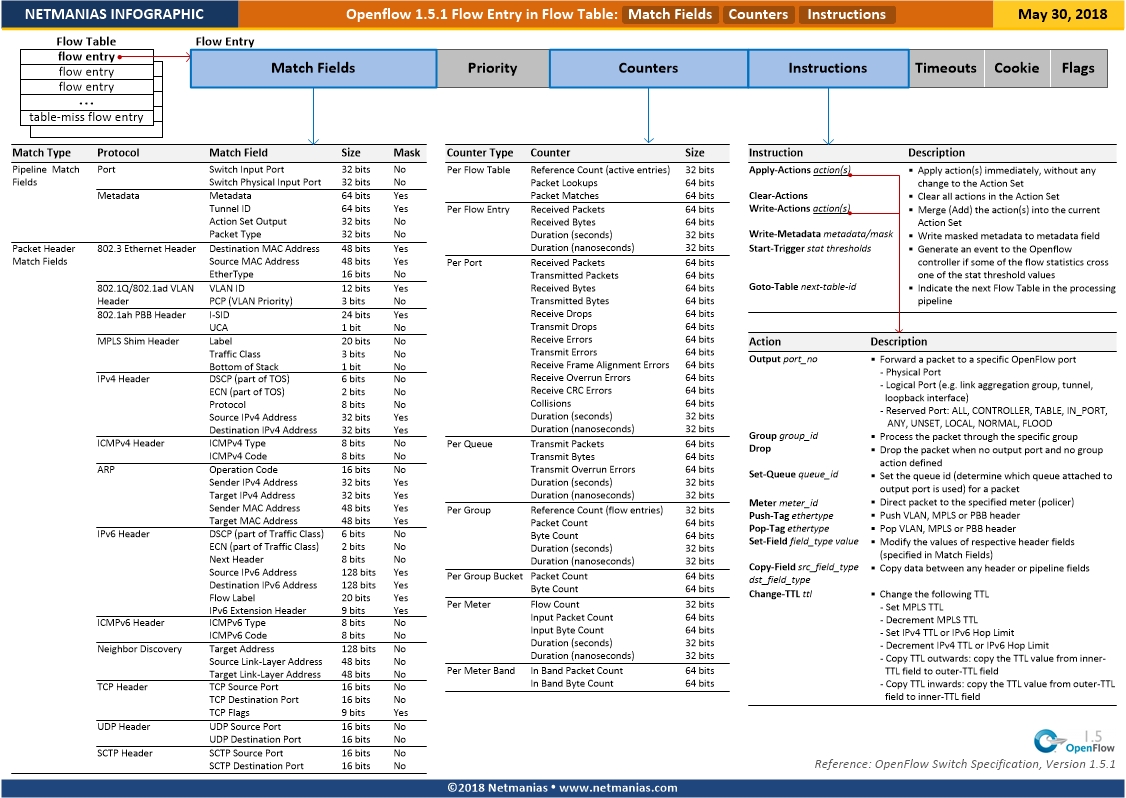Click the 'EtherType' match field
Image resolution: width=1126 pixels, height=798 pixels.
tap(231, 274)
